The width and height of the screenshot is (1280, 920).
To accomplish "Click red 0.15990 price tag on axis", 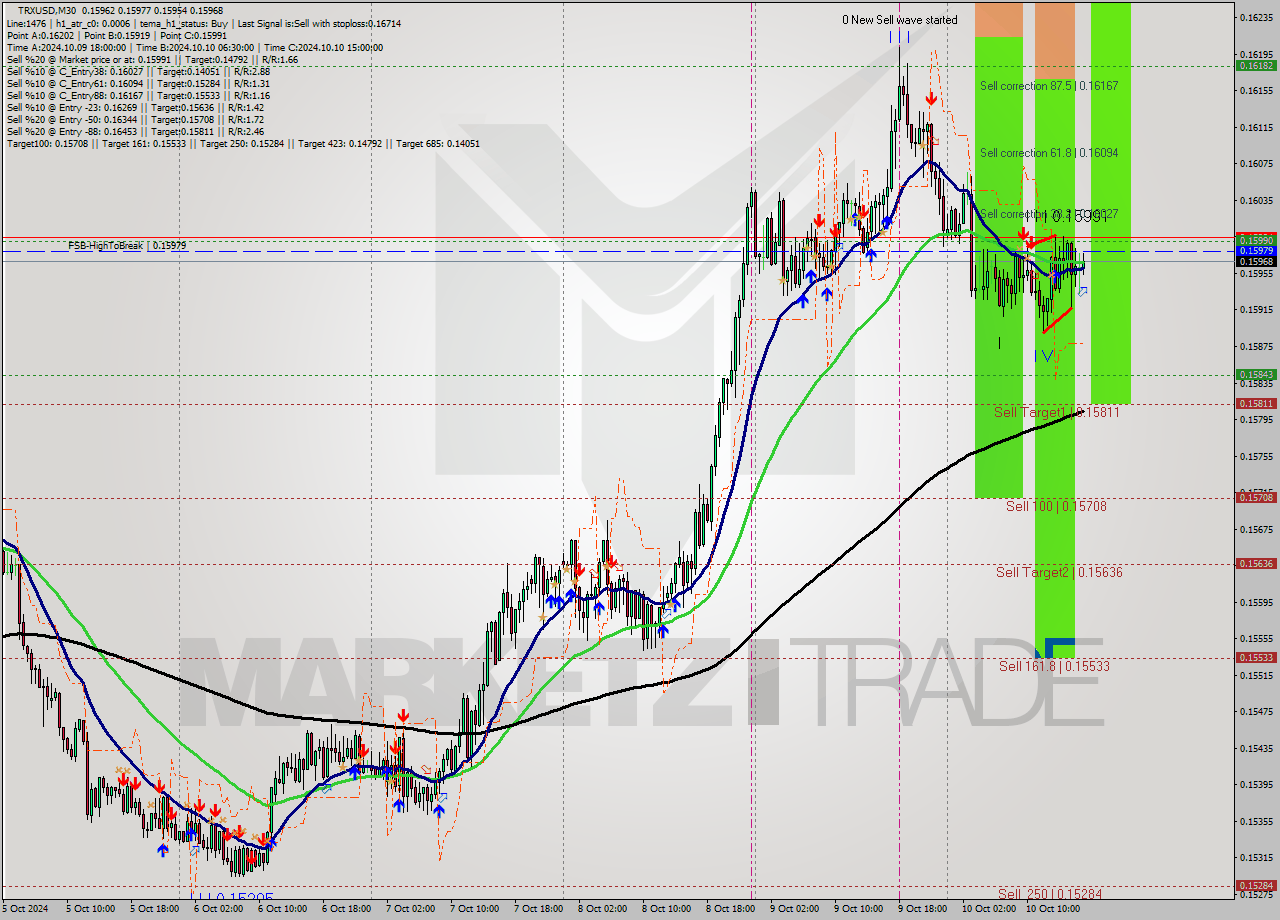I will coord(1256,240).
